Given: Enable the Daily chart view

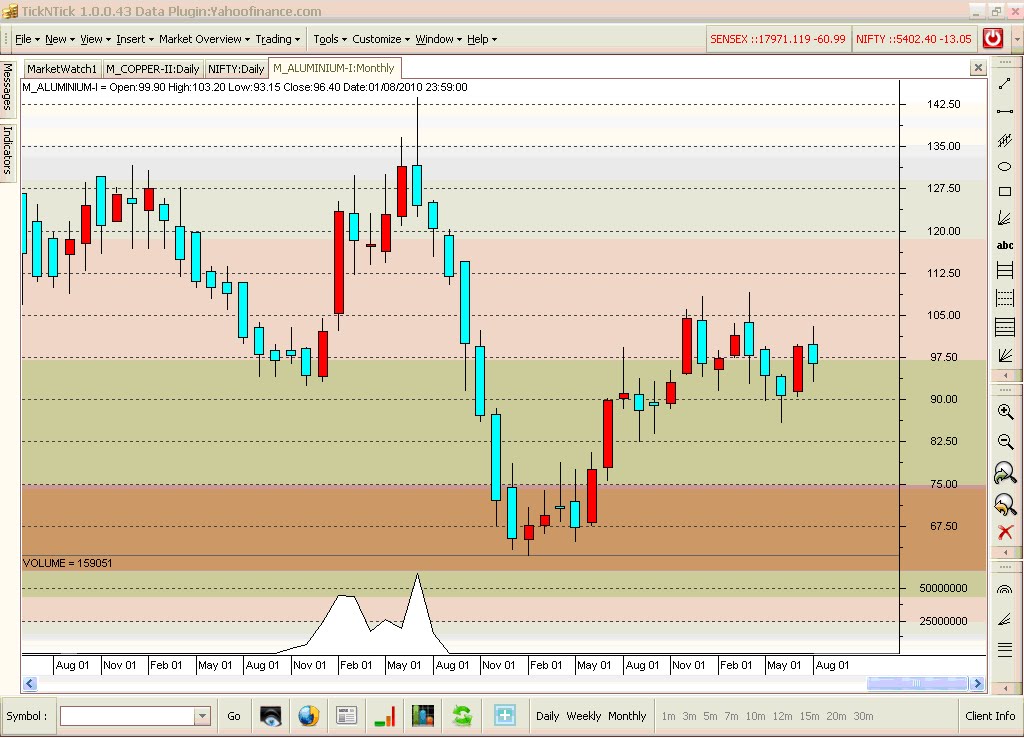Looking at the screenshot, I should (548, 716).
